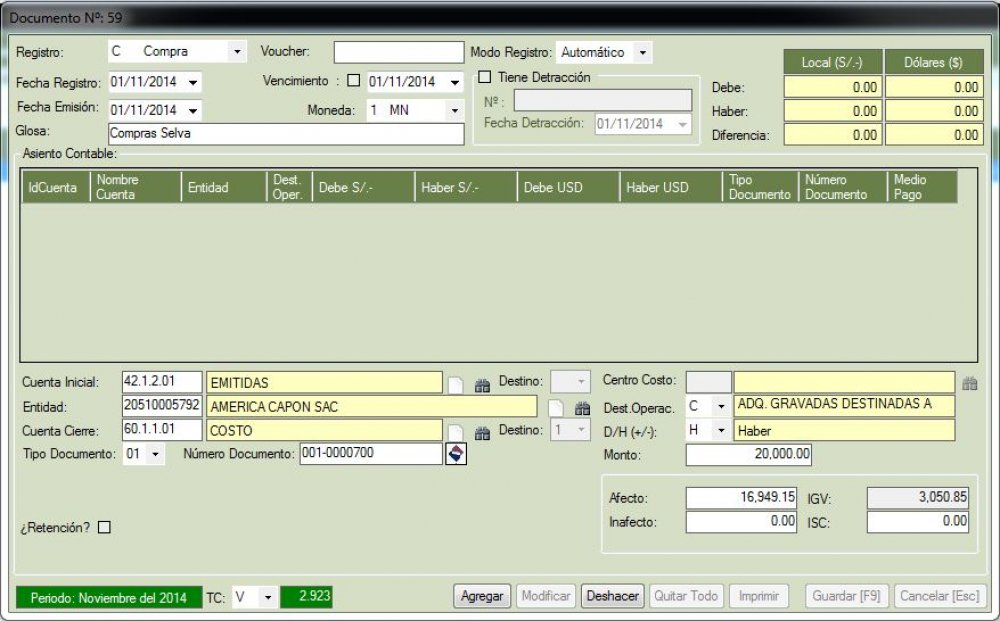The image size is (1000, 621).
Task: Click the Entidad column header in the grid
Action: 224,187
